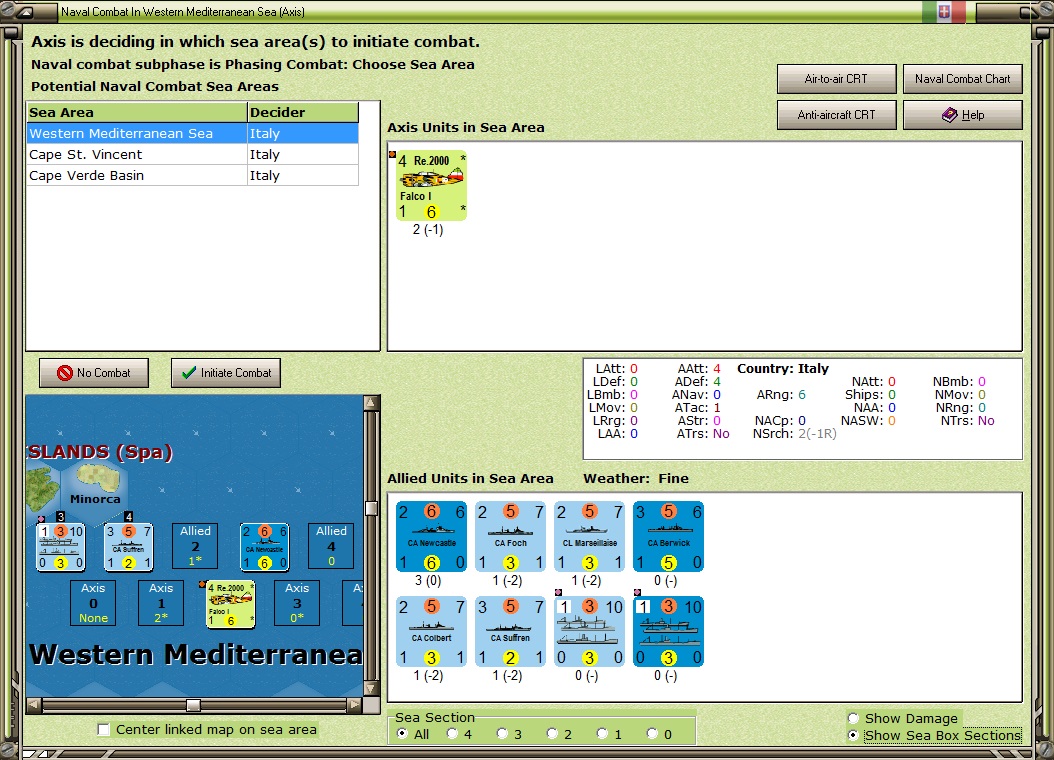The image size is (1054, 760).
Task: Select the Re.2000 Falco I air unit
Action: pos(431,185)
